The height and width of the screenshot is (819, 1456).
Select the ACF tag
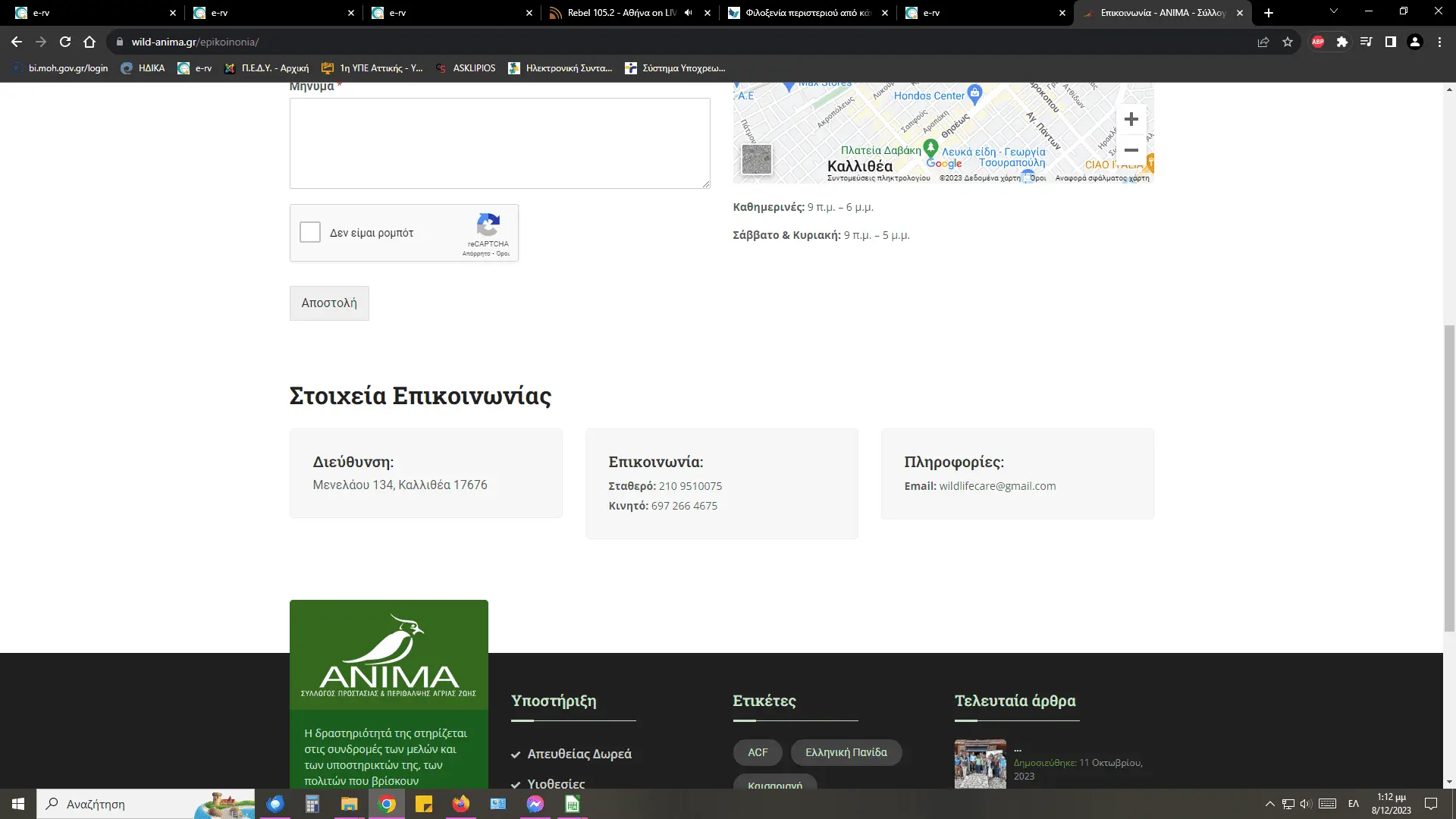pos(758,752)
